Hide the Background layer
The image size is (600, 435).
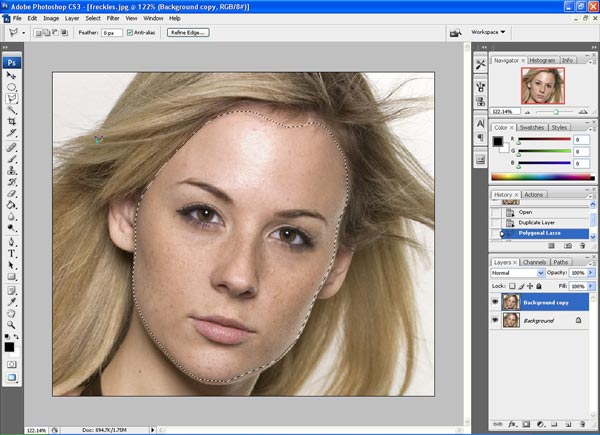click(x=495, y=320)
